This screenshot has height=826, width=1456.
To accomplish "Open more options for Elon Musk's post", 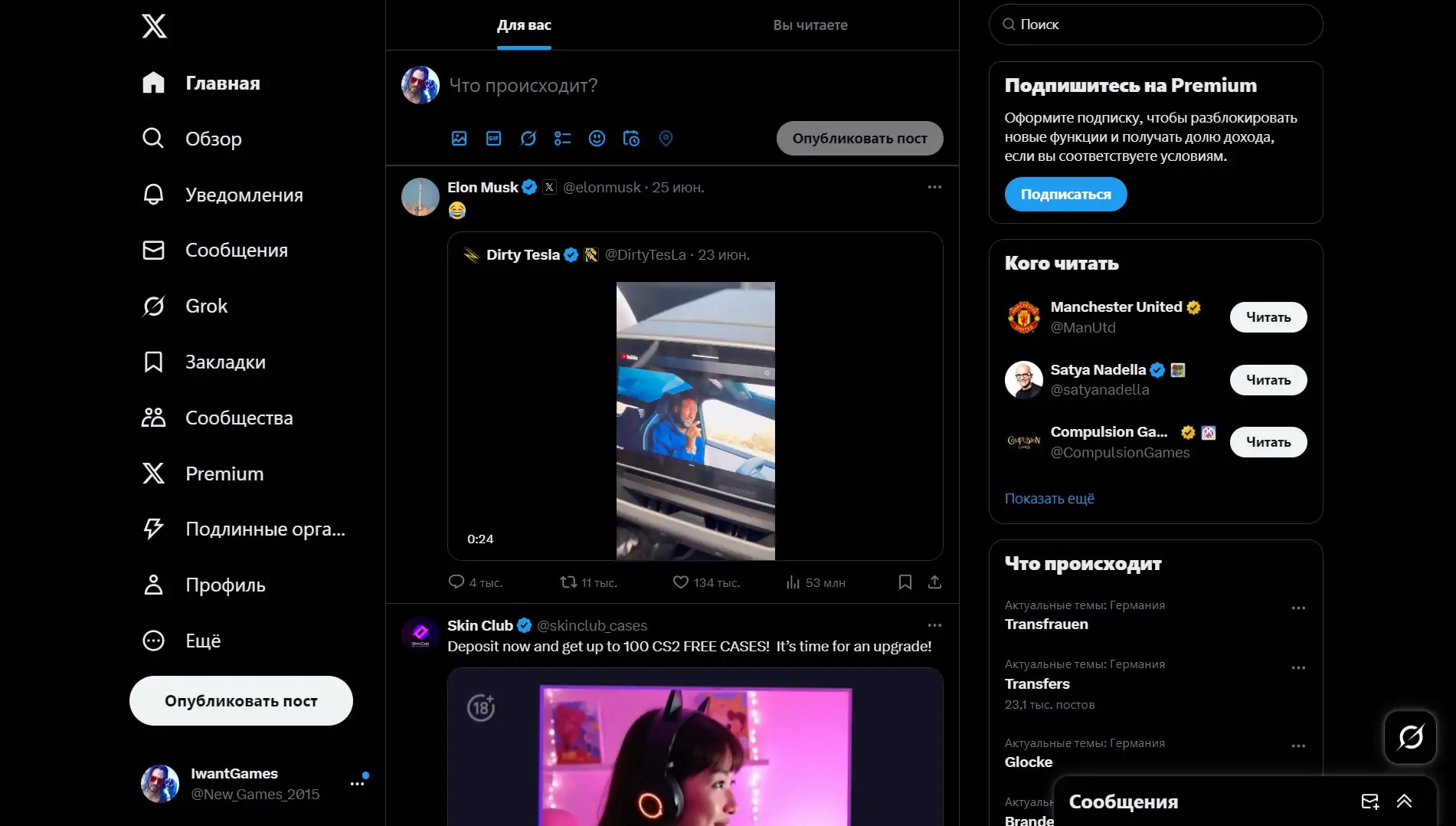I will [934, 187].
